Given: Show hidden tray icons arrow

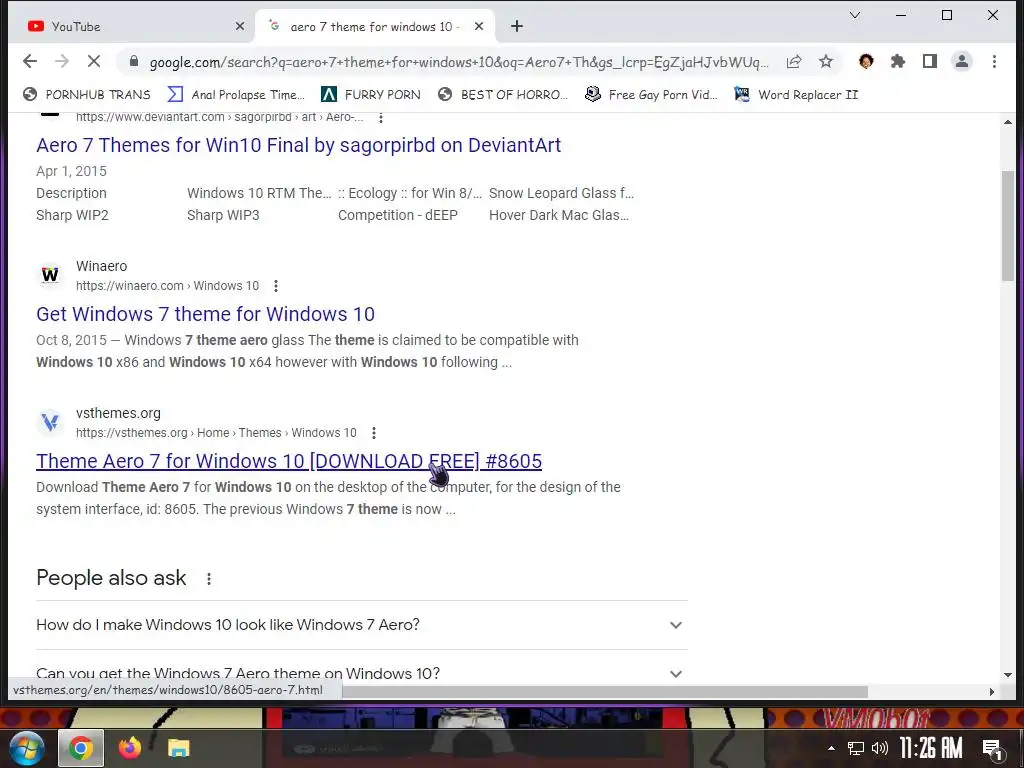Looking at the screenshot, I should pyautogui.click(x=831, y=748).
